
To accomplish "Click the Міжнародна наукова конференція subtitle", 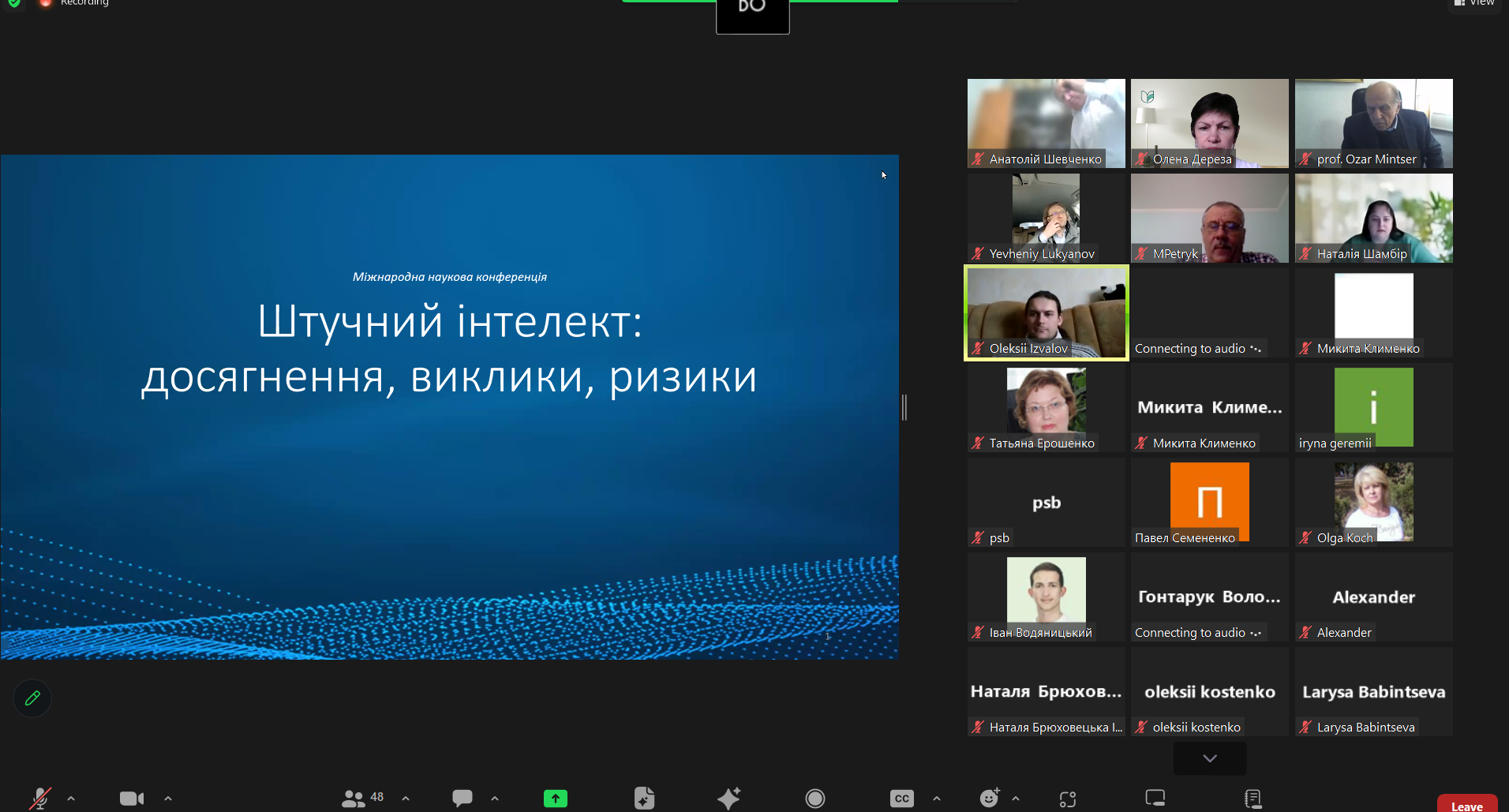I will (450, 277).
